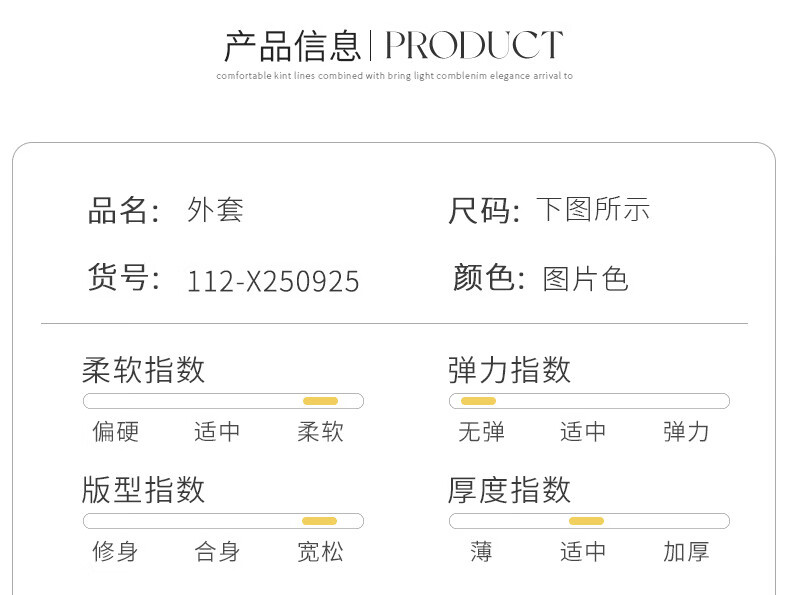Click the 外套 product name value
The height and width of the screenshot is (595, 790).
[216, 210]
